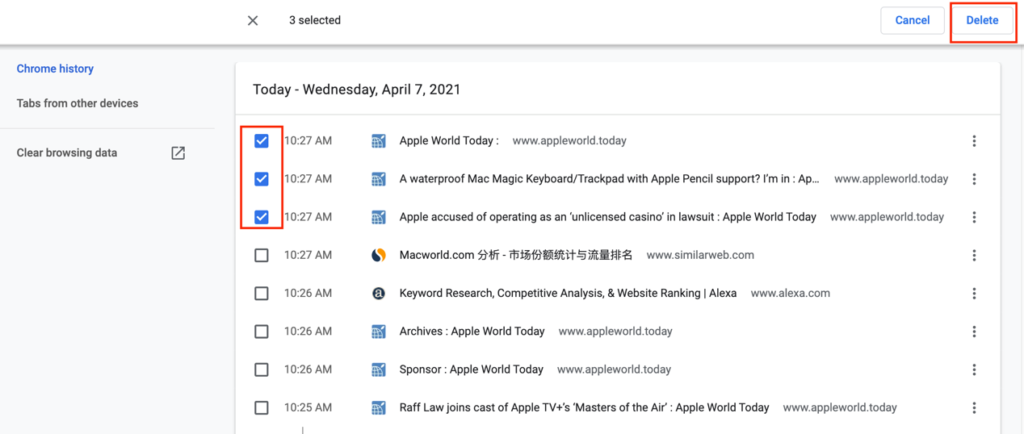The image size is (1024, 434).
Task: Open the Apple accused of unlicensed casino link
Action: 607,217
